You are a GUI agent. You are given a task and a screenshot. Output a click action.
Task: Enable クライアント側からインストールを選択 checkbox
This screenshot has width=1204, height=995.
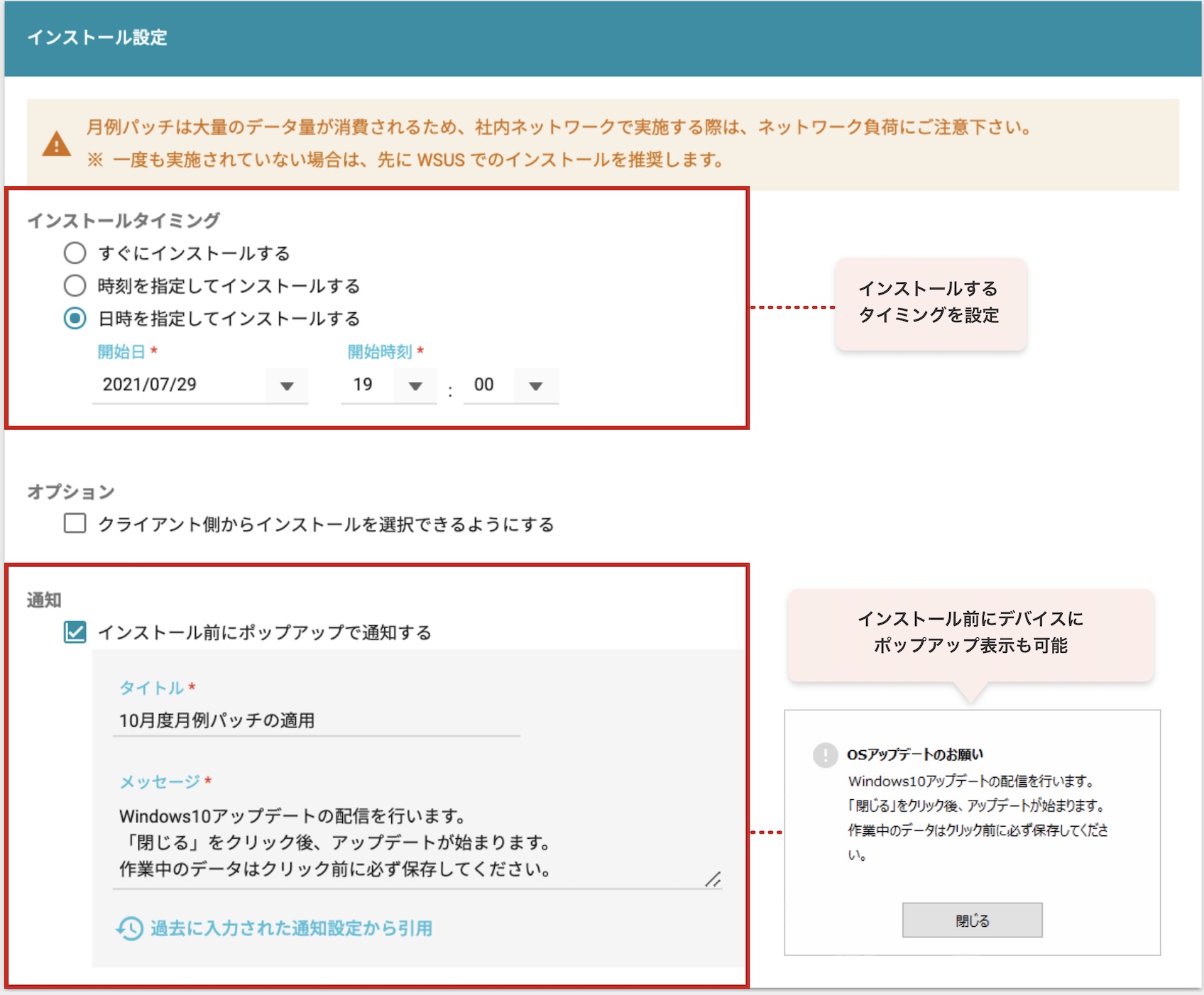pos(75,523)
